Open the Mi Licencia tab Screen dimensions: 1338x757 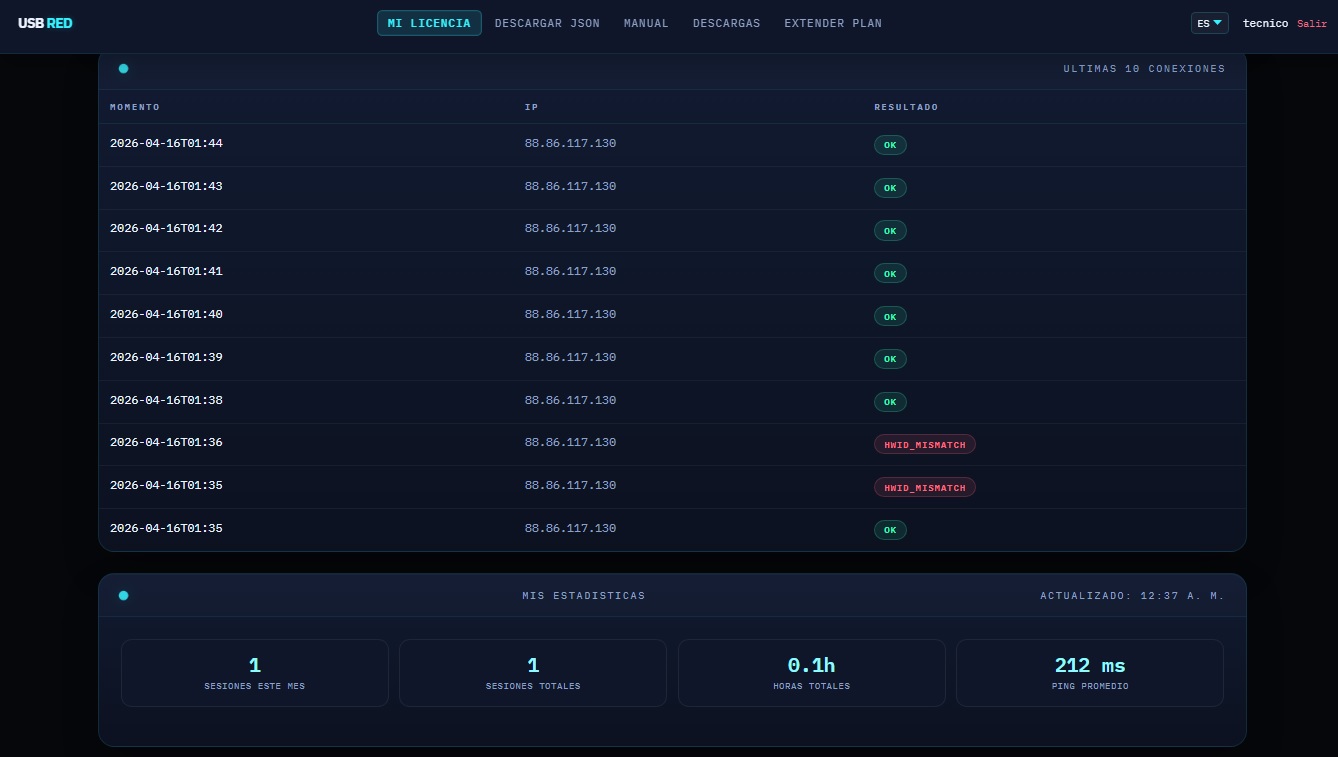pyautogui.click(x=429, y=23)
